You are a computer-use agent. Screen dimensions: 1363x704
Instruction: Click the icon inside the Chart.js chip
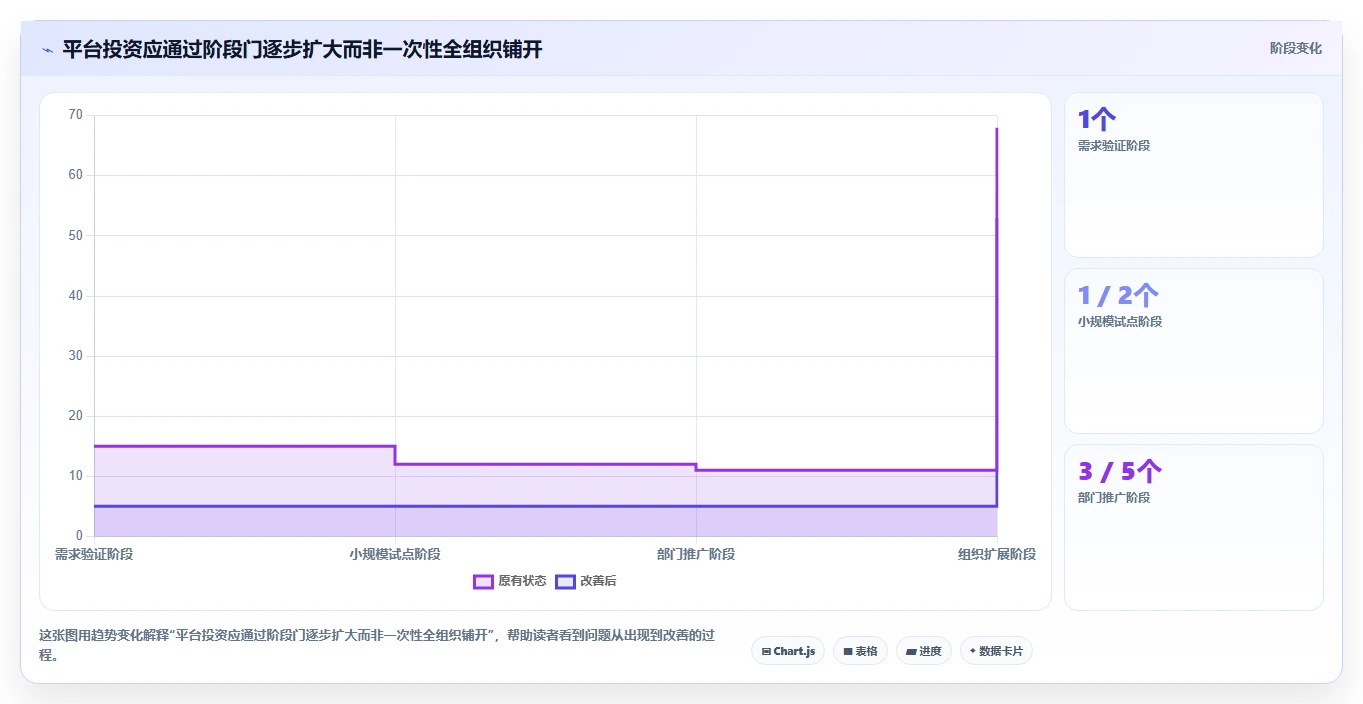(x=766, y=651)
